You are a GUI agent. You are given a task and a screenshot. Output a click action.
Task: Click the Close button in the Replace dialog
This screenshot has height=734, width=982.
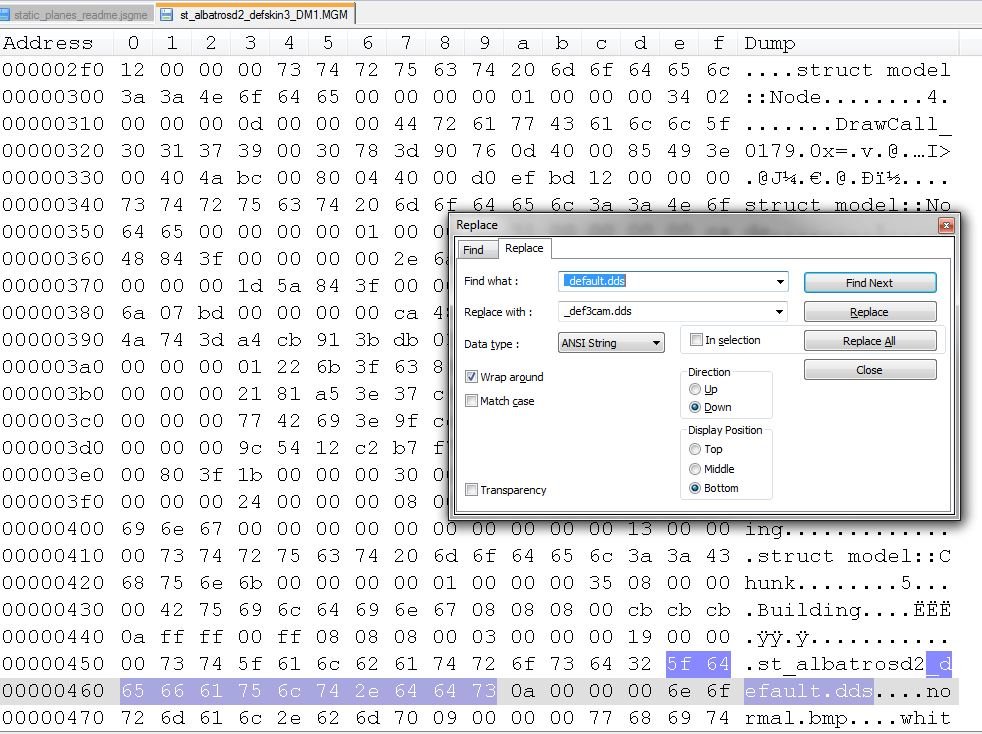click(869, 370)
